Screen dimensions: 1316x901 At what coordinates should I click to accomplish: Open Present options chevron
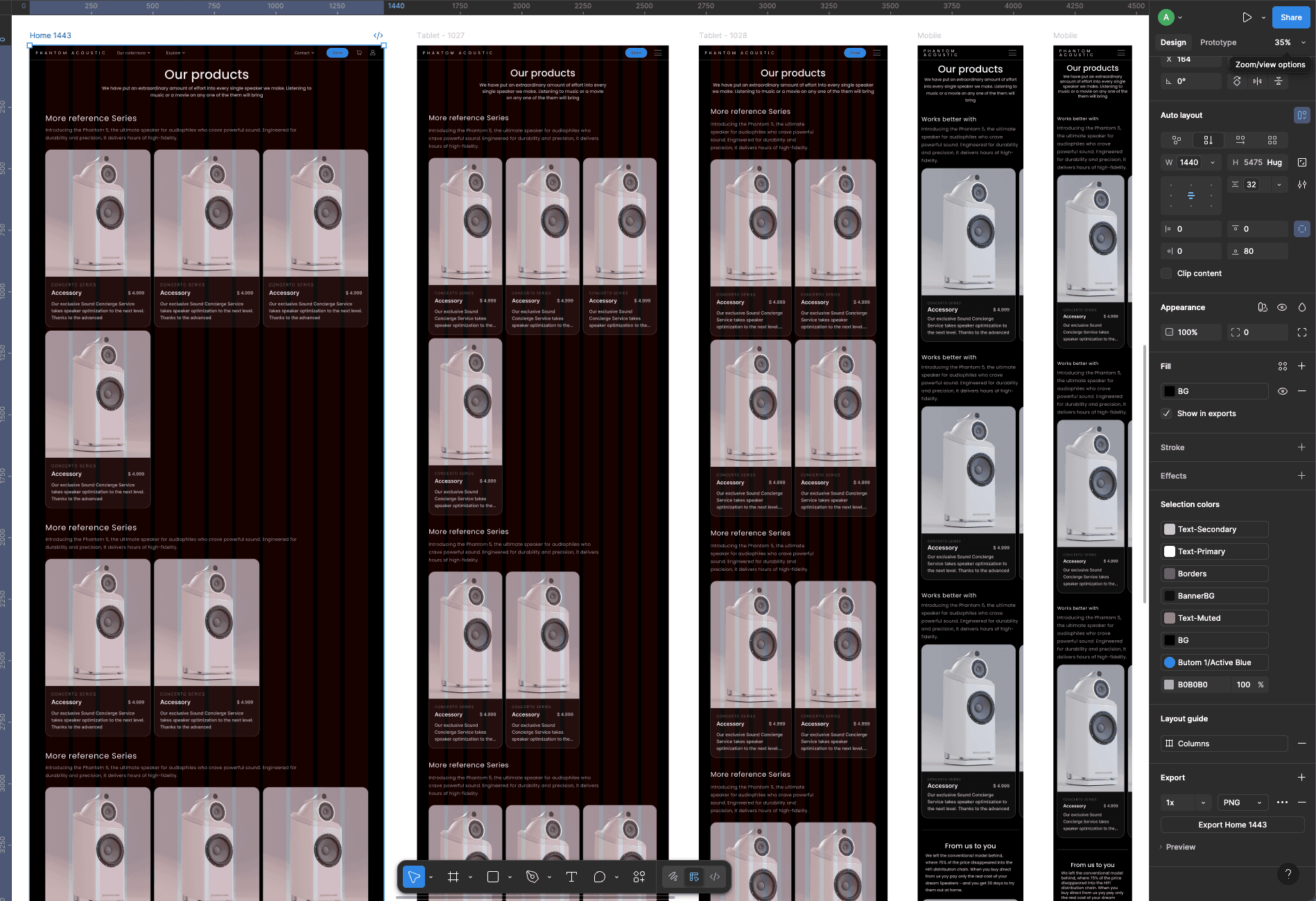1263,17
